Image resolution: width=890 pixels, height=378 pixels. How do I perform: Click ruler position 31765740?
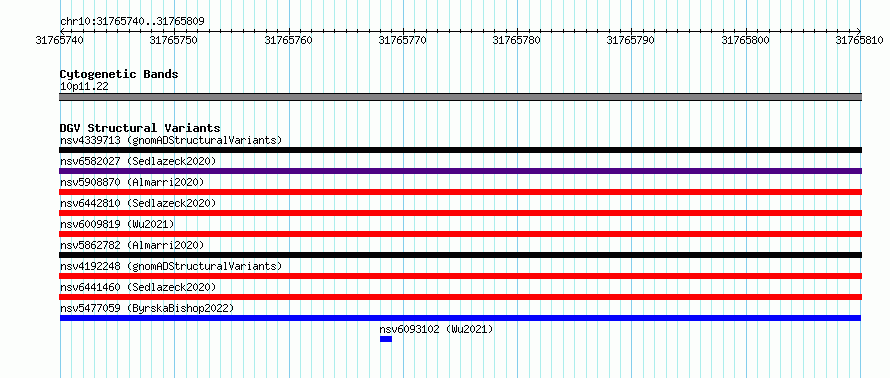(60, 40)
